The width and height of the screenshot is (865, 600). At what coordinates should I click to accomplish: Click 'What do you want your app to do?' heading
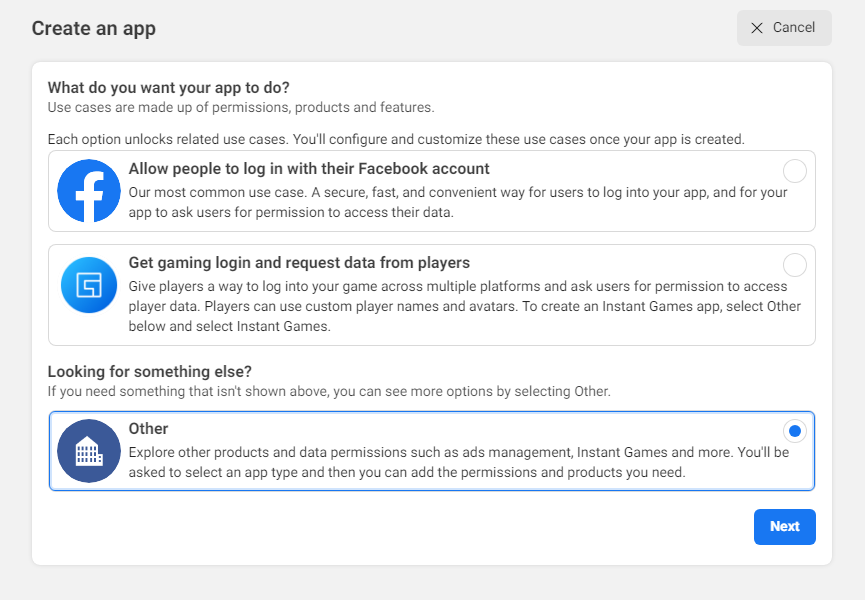pos(168,88)
